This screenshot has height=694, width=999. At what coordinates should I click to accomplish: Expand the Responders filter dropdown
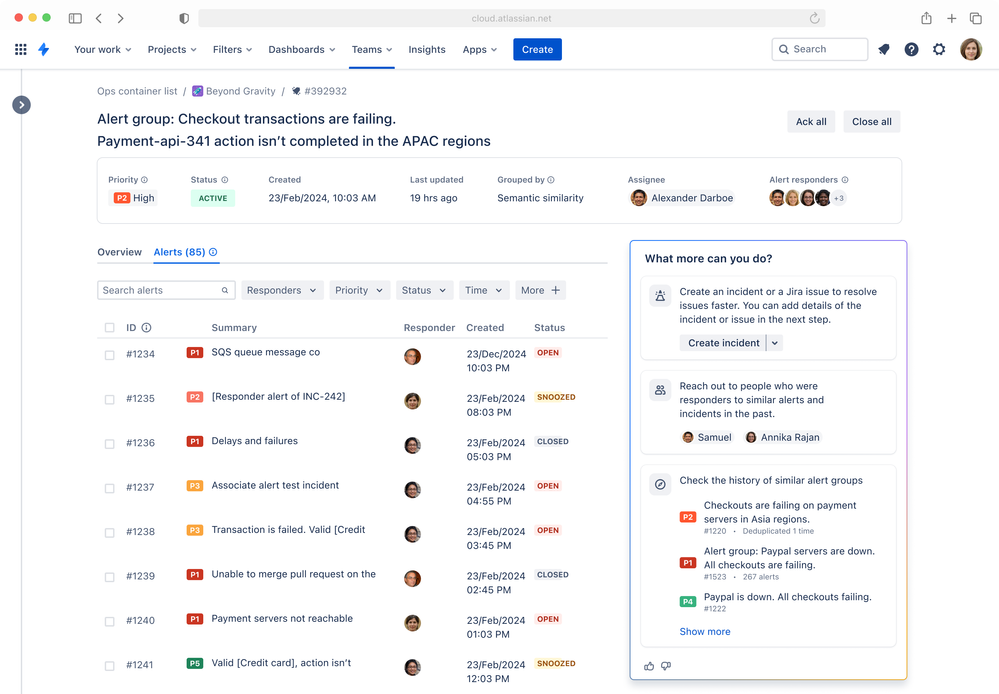pos(282,290)
